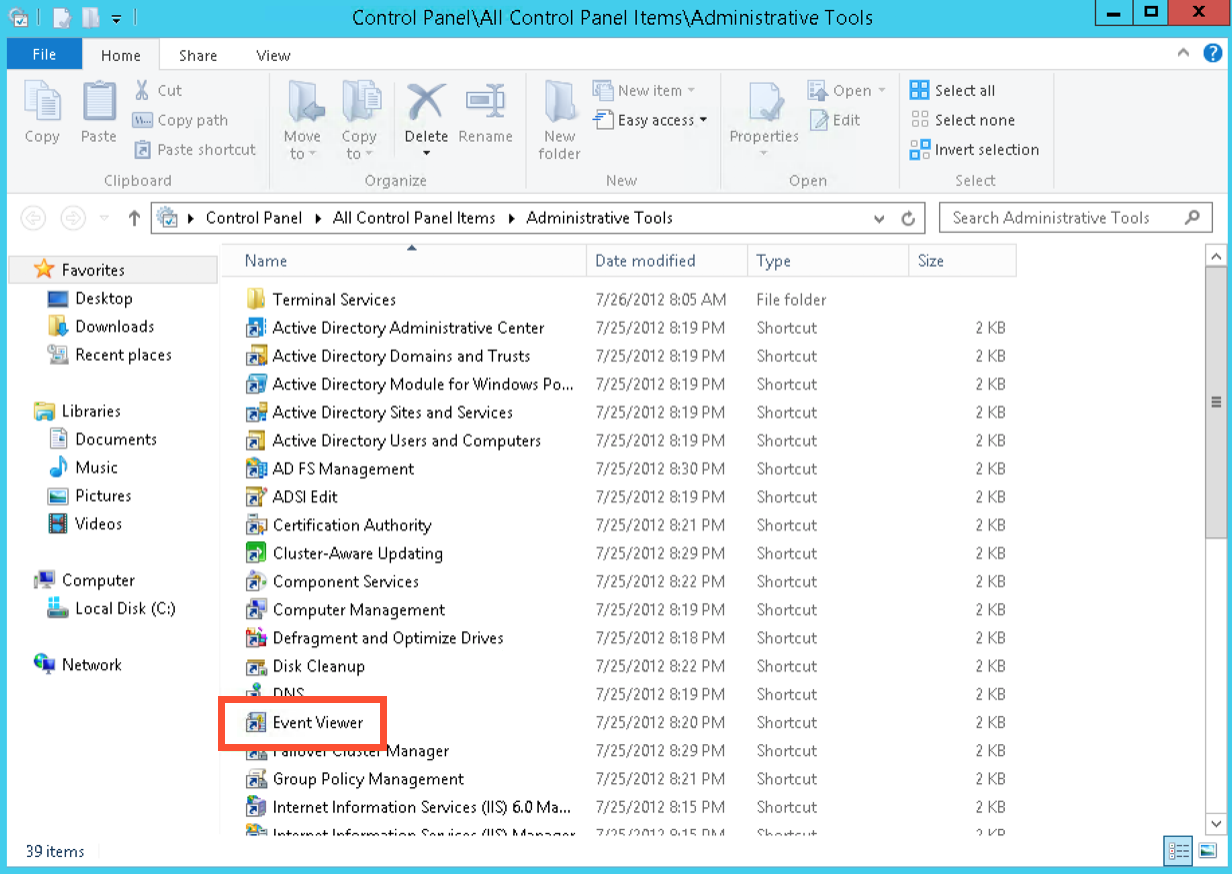
Task: Select Active Directory Administrative Center icon
Action: [x=256, y=327]
